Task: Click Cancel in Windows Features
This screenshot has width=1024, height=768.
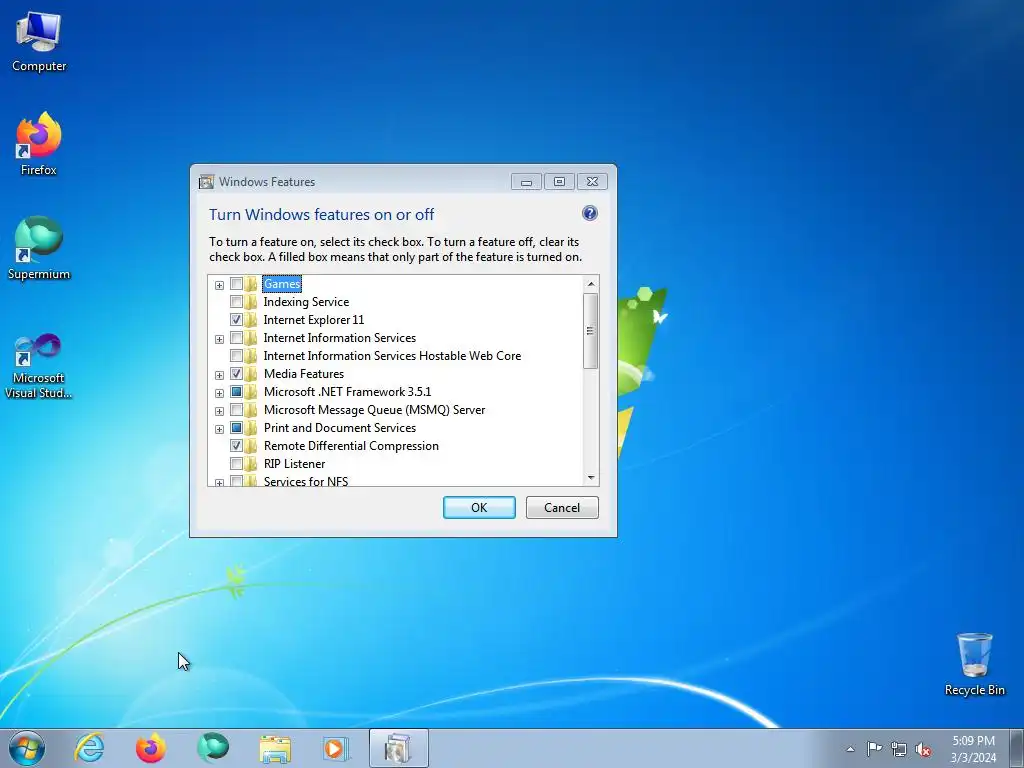Action: pos(562,507)
